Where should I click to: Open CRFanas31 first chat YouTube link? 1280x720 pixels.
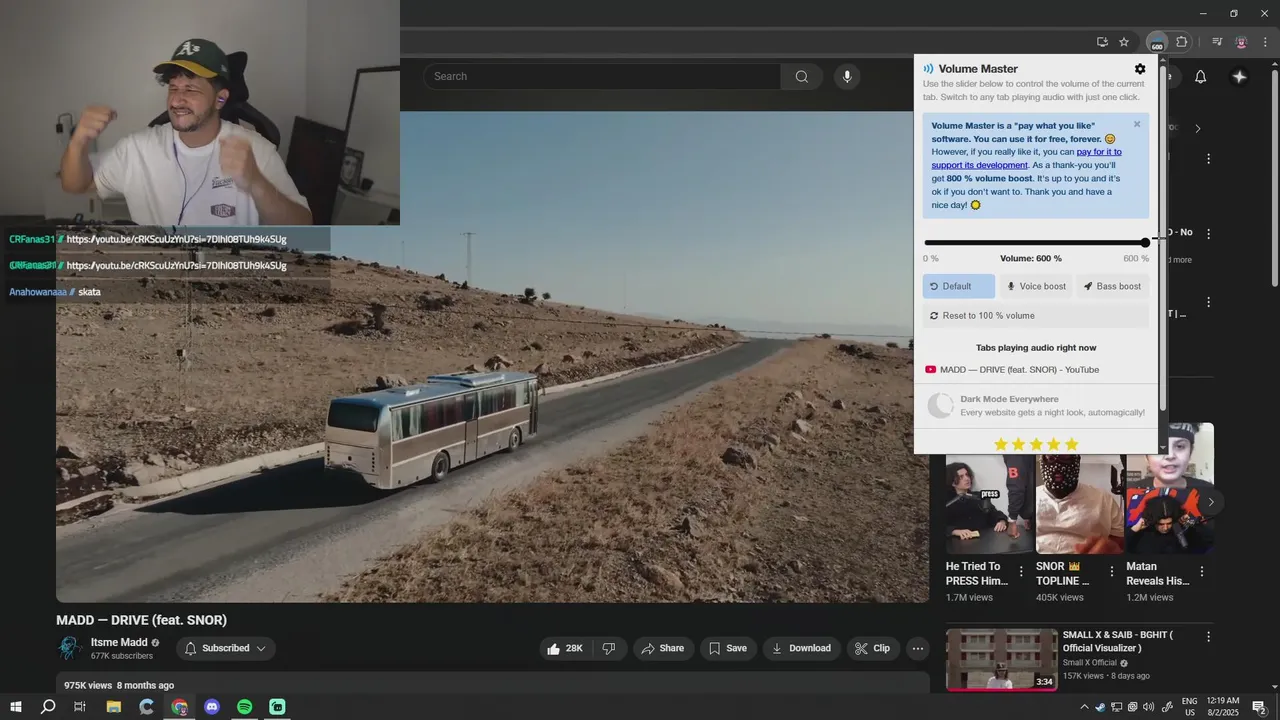pyautogui.click(x=176, y=239)
